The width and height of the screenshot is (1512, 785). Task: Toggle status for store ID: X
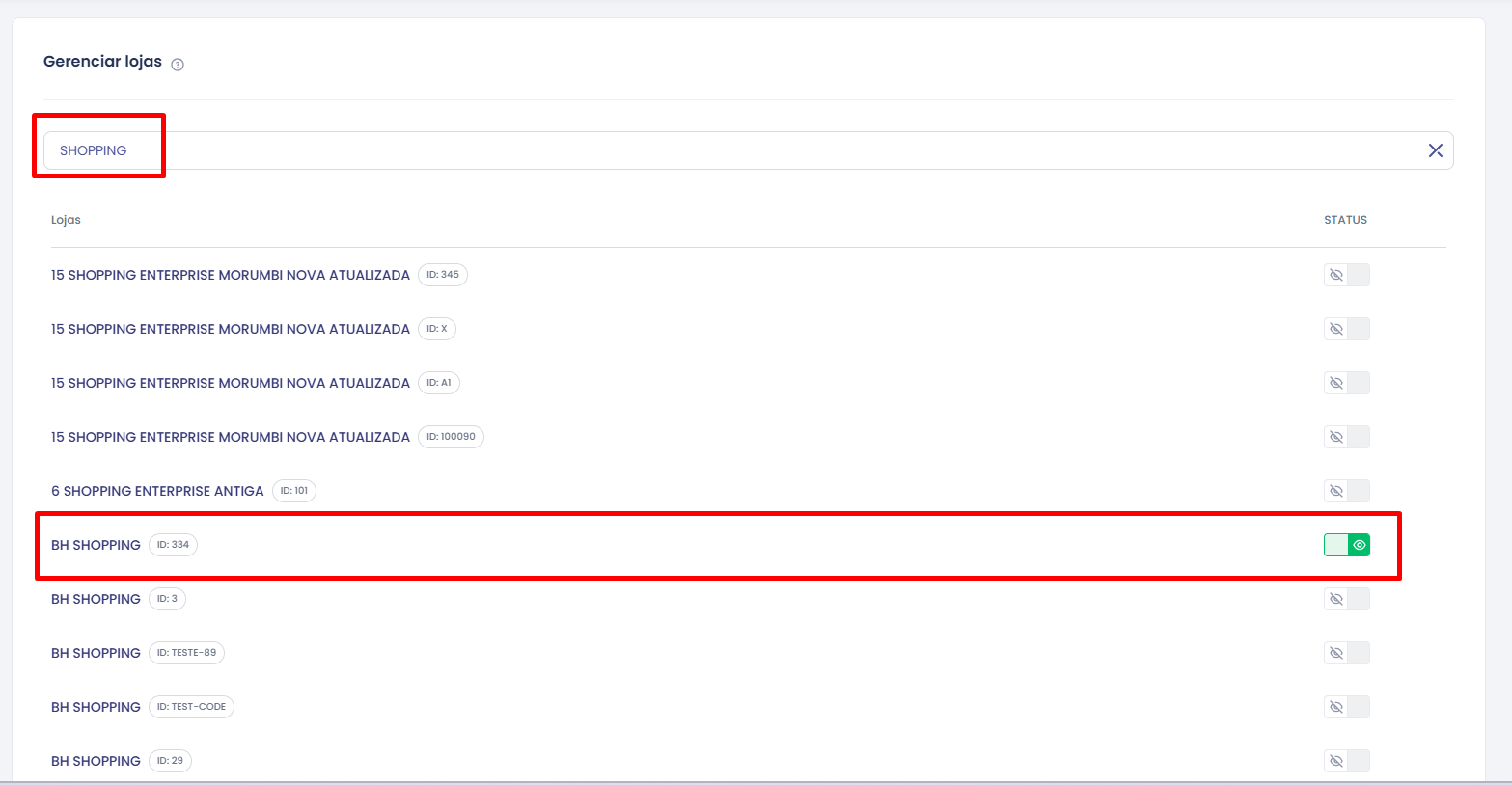(x=1346, y=329)
